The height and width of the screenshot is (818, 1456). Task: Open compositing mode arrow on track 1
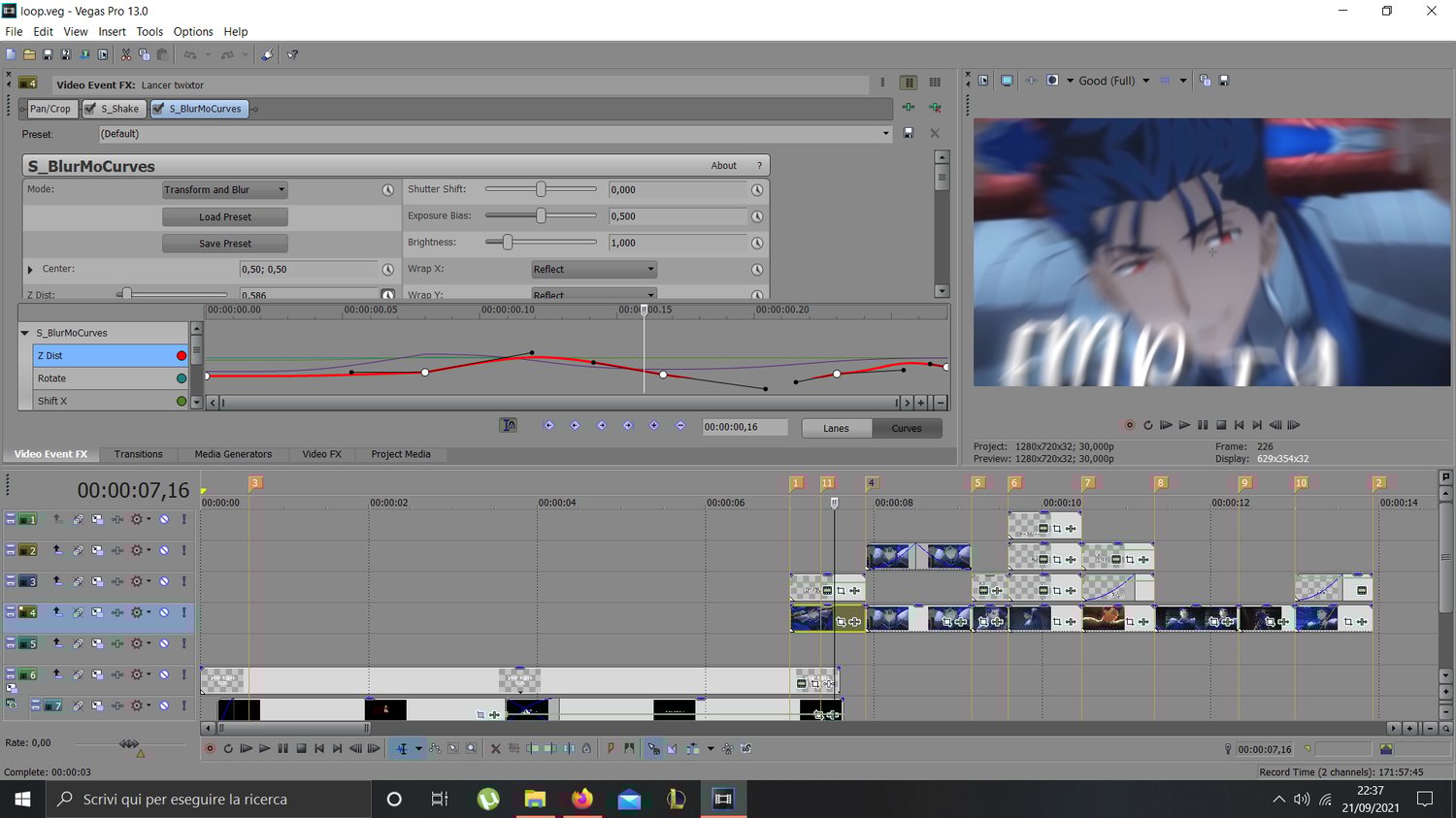(x=149, y=519)
